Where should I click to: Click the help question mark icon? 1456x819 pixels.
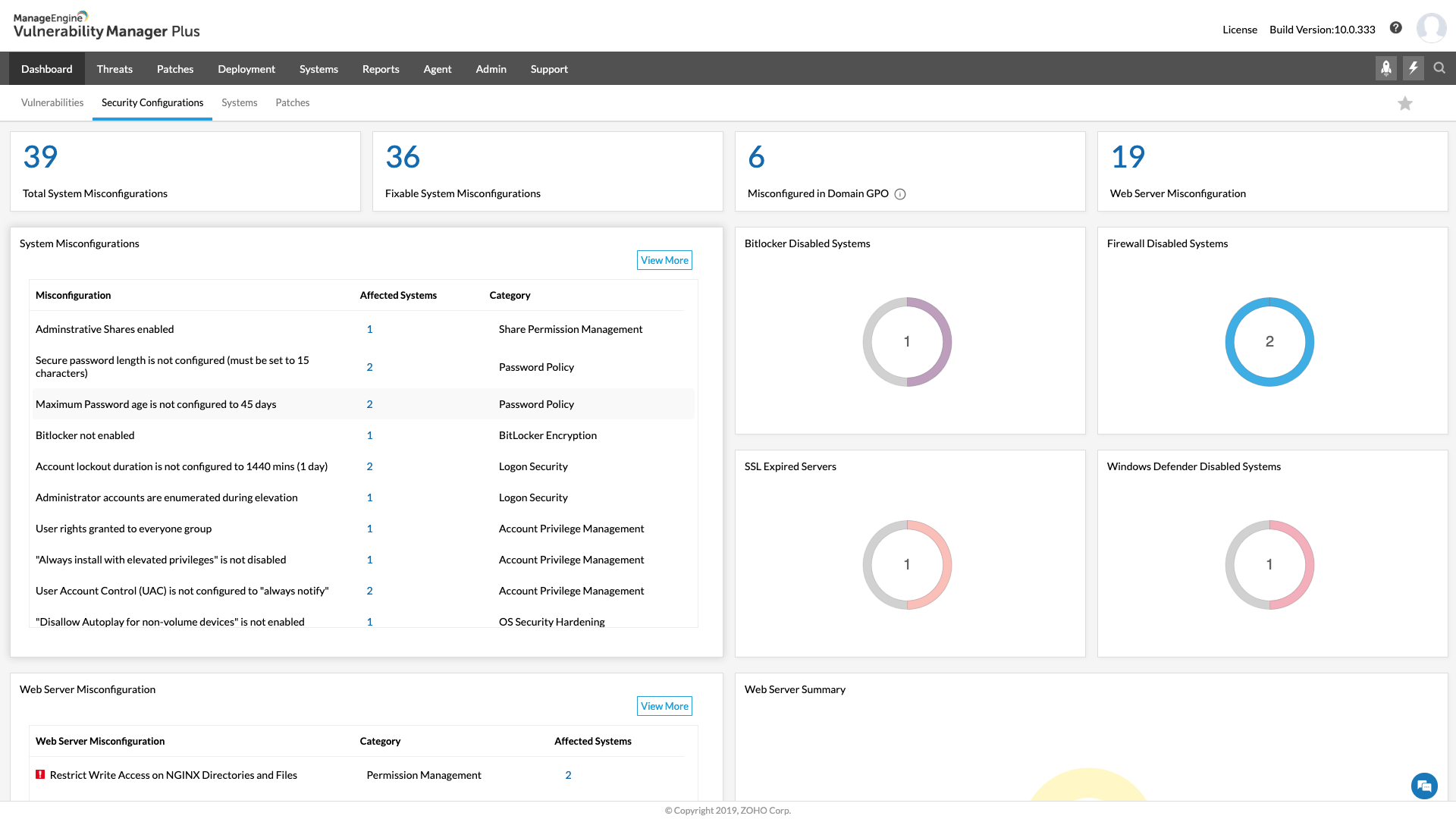[x=1395, y=28]
